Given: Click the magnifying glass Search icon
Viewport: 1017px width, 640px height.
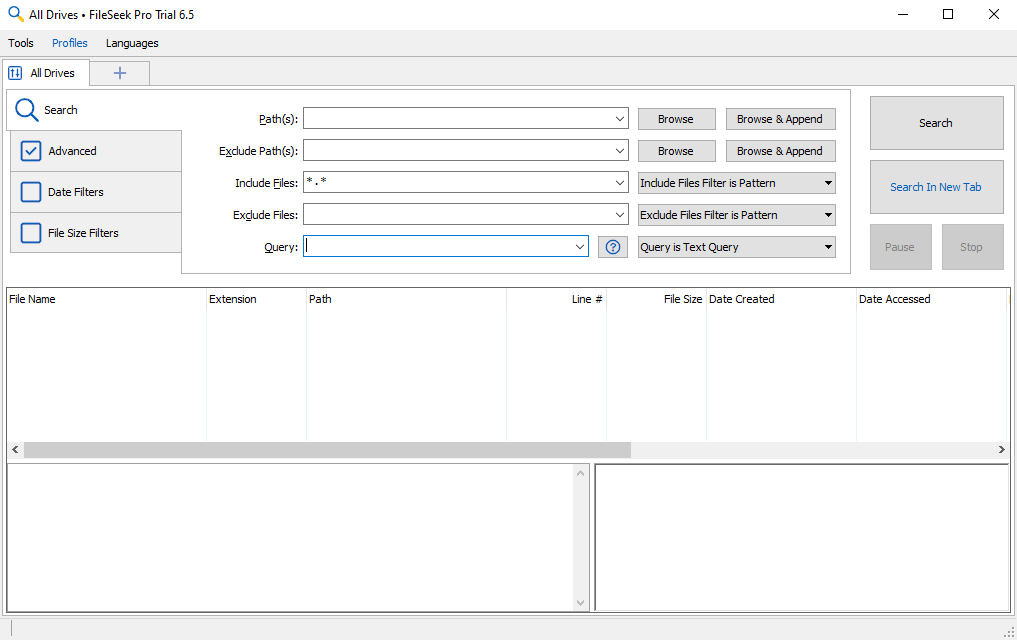Looking at the screenshot, I should click(27, 110).
